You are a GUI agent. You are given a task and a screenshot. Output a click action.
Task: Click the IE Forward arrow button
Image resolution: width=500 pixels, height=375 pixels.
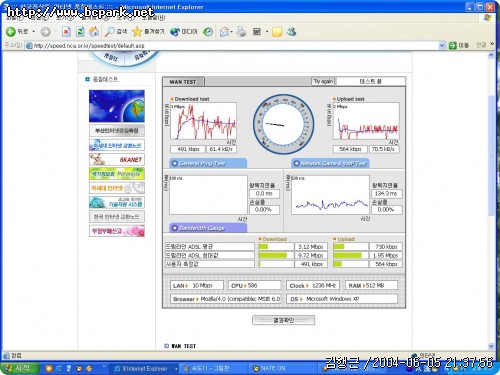(45, 32)
